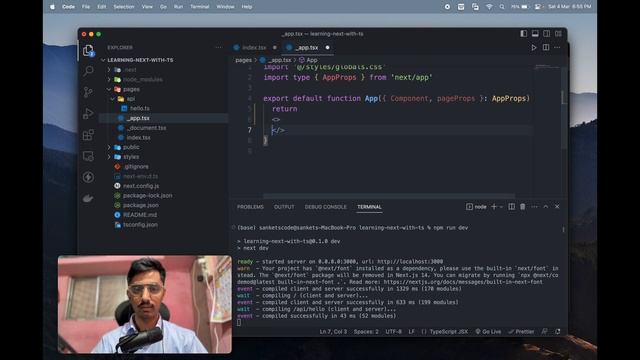This screenshot has height=360, width=640.
Task: Open README.md file
Action: click(x=140, y=215)
